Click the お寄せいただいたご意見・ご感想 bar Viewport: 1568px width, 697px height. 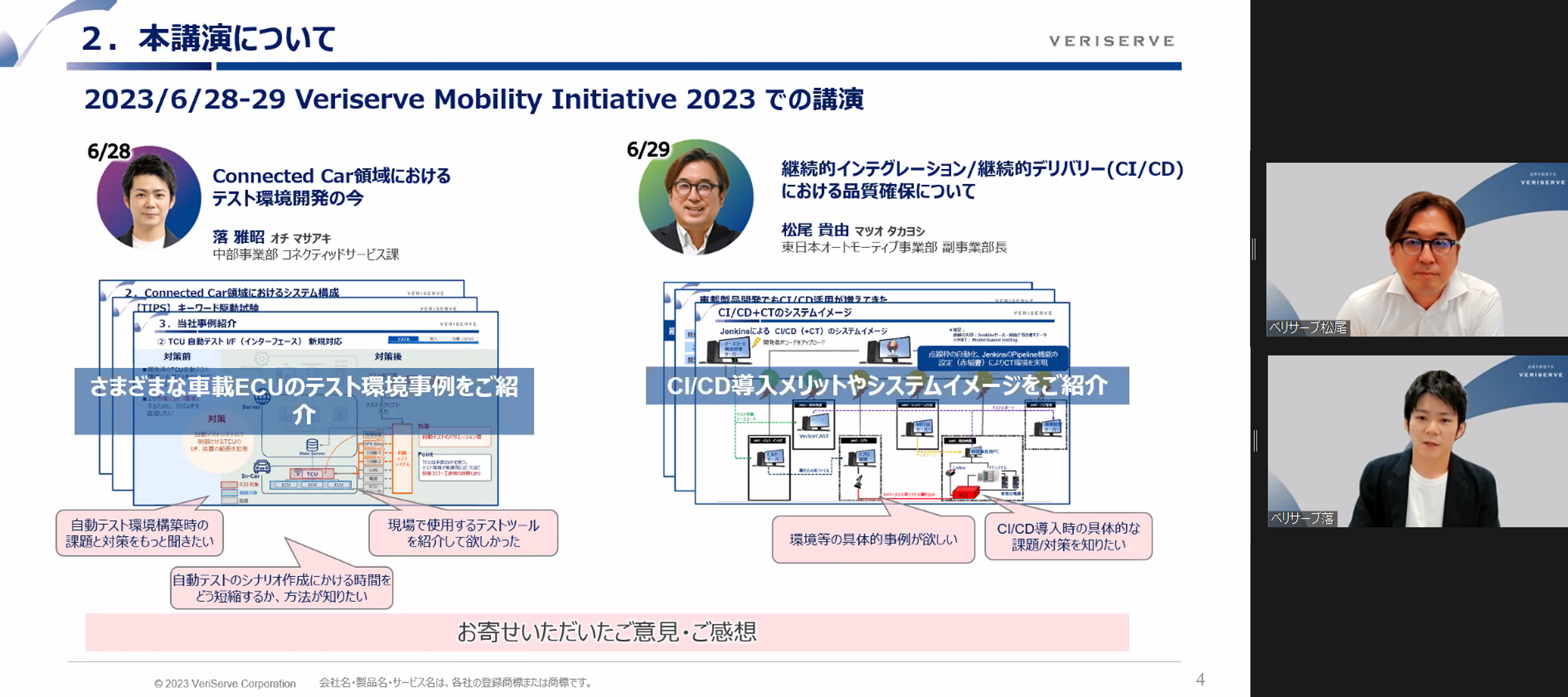[x=607, y=632]
